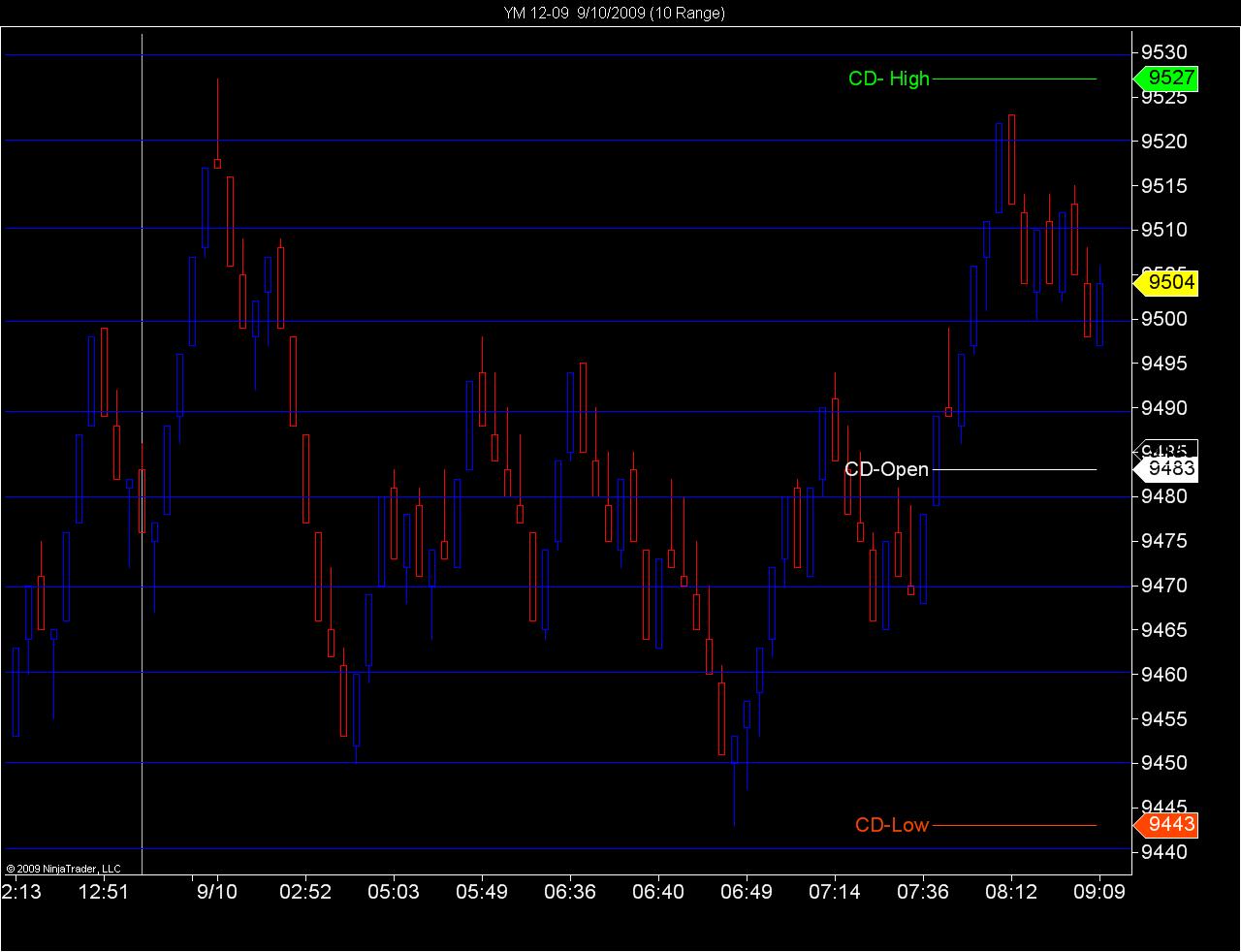Click the 9450 price axis label
Viewport: 1241px width, 952px height.
click(1163, 763)
